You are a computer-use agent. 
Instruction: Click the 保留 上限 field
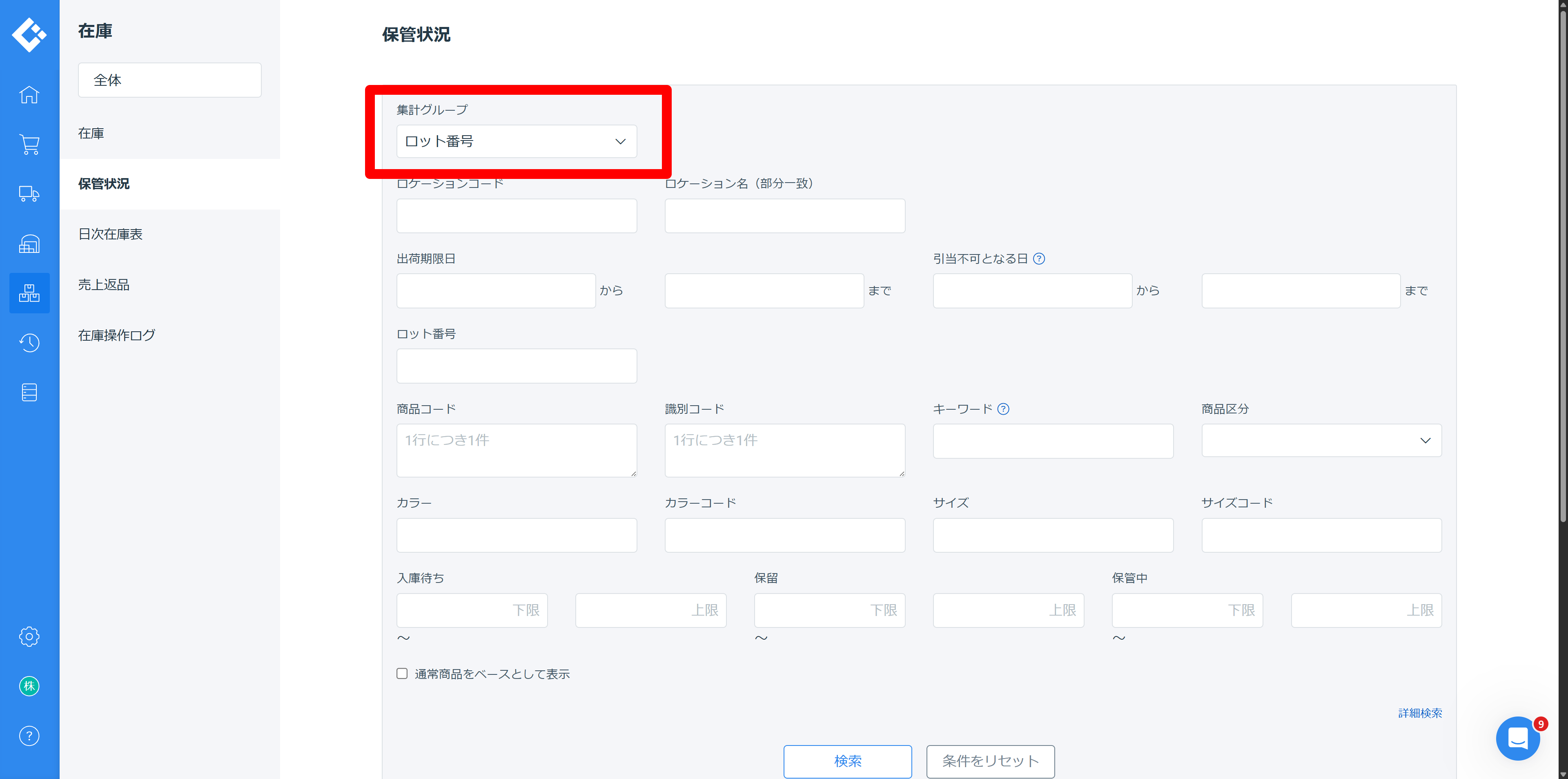[x=1009, y=610]
